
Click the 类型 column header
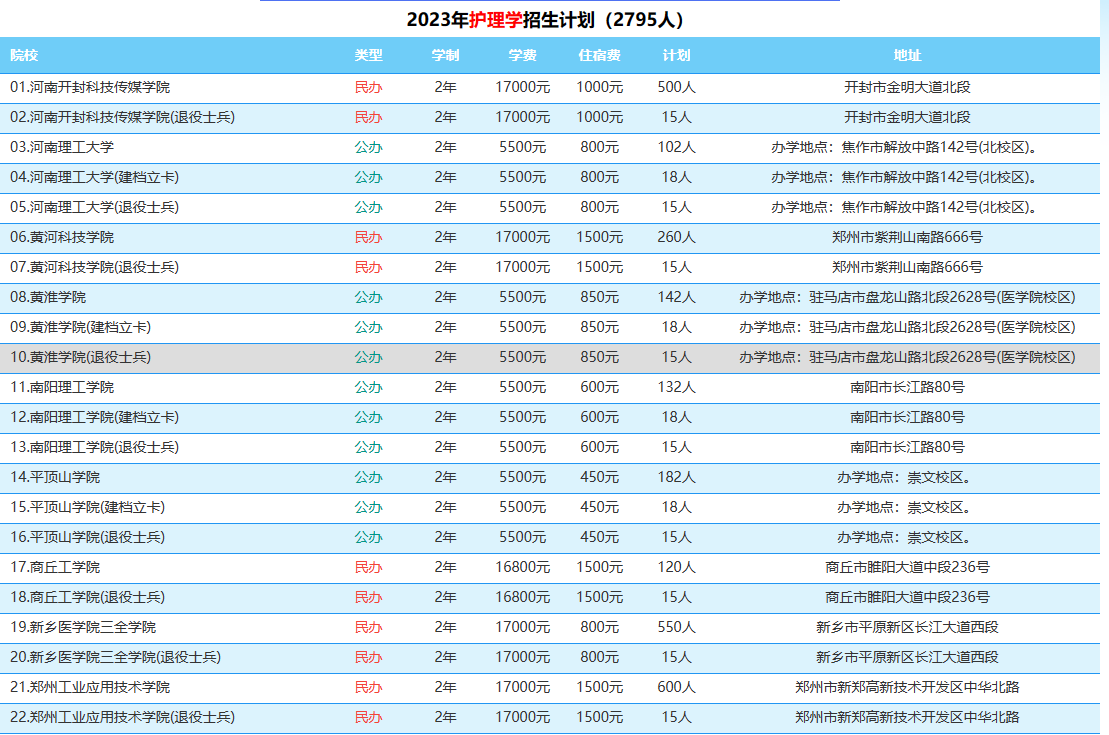(368, 55)
